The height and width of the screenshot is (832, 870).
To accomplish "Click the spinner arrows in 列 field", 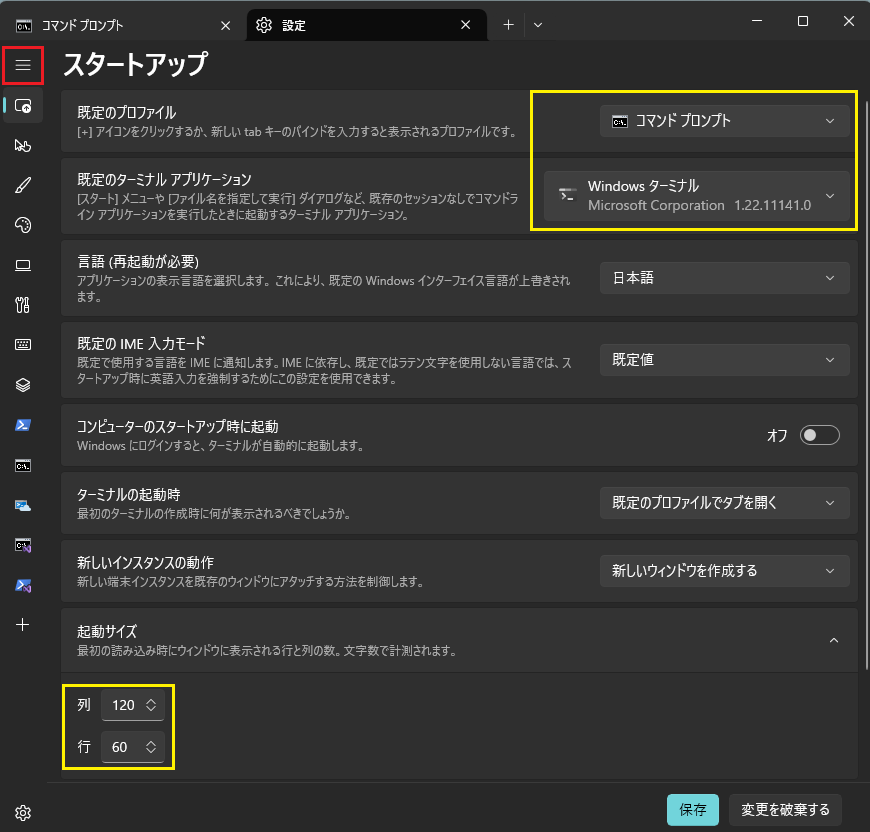I will (151, 705).
